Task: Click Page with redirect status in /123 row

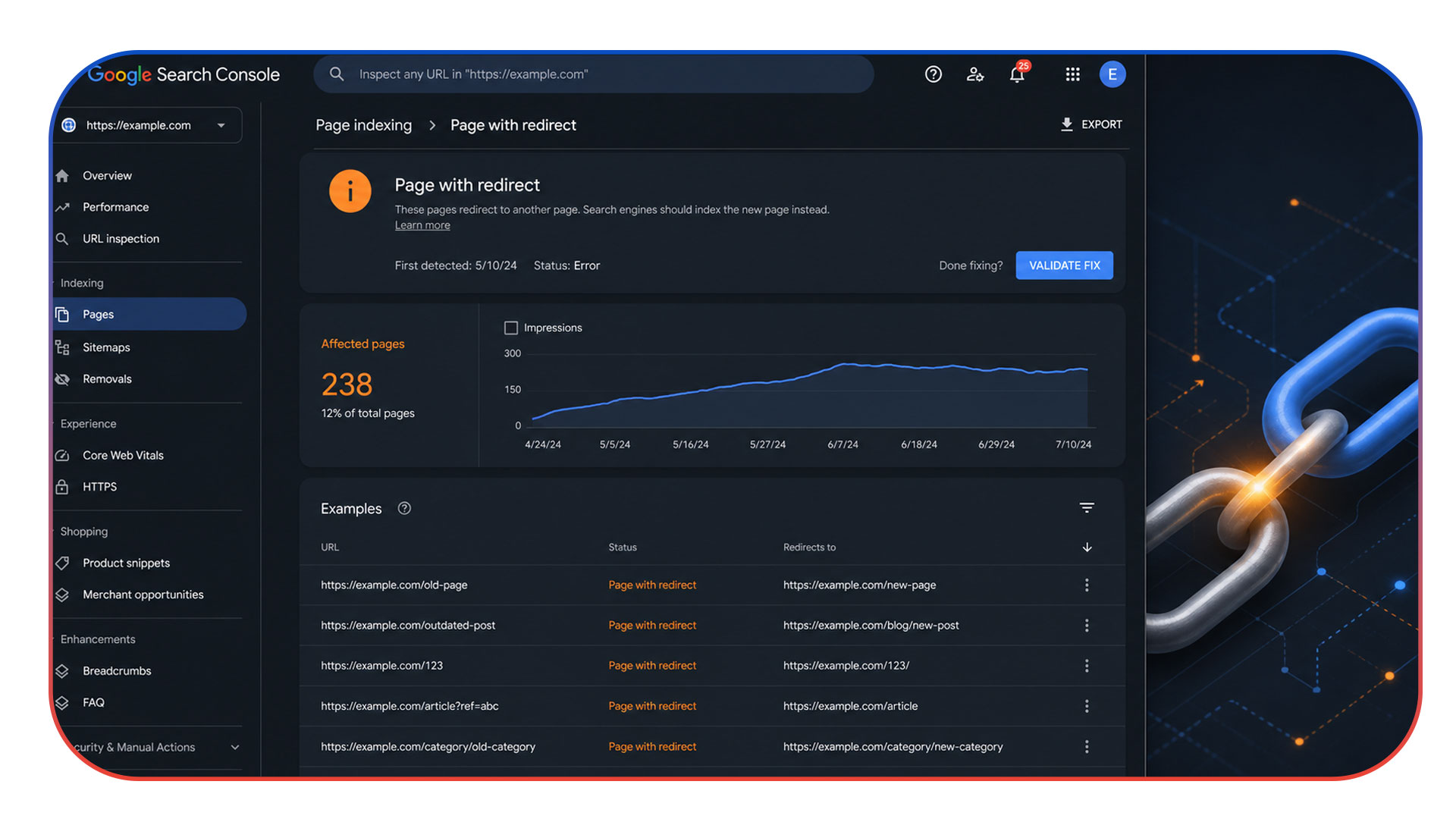Action: tap(652, 665)
